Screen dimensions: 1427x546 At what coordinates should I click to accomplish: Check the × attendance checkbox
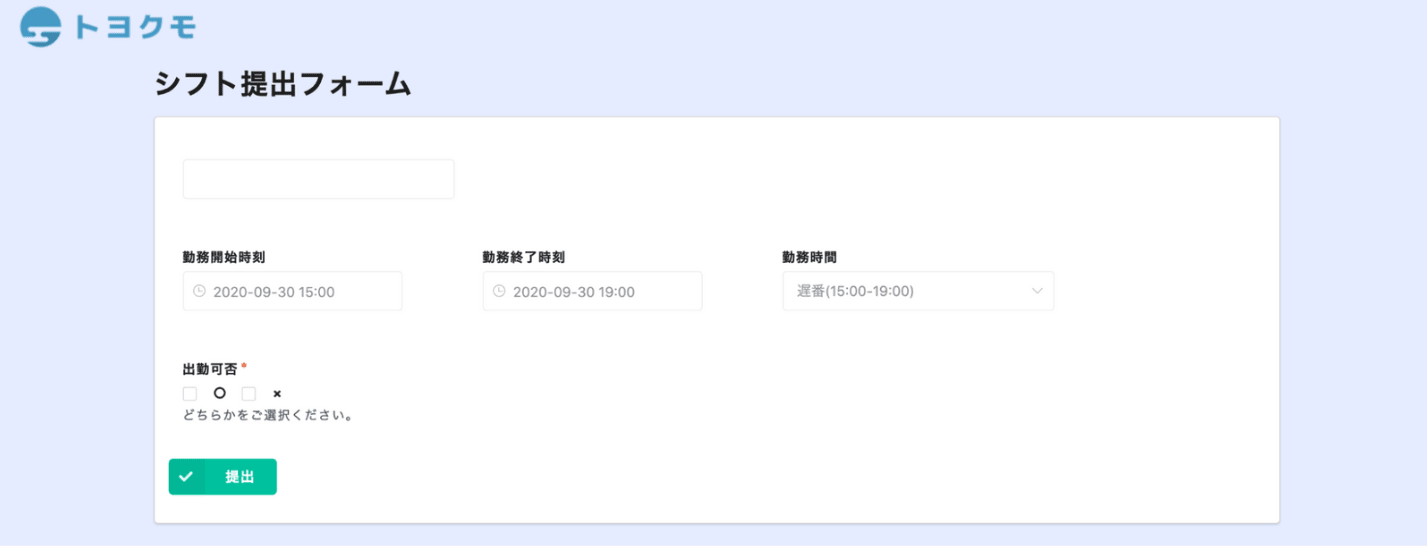coord(249,394)
